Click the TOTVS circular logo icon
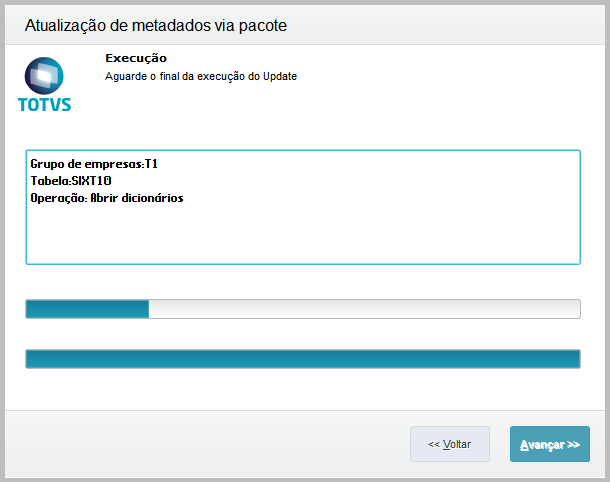 [44, 76]
